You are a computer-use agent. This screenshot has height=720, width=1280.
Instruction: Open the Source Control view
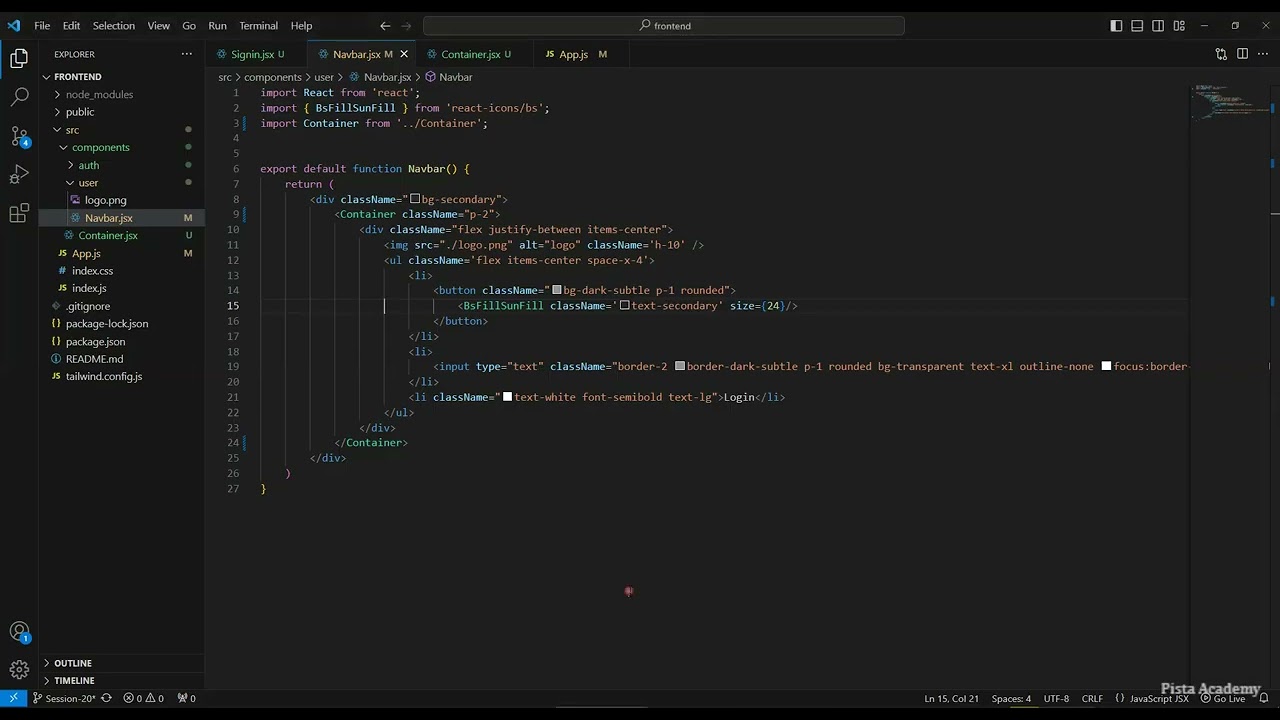coord(19,136)
